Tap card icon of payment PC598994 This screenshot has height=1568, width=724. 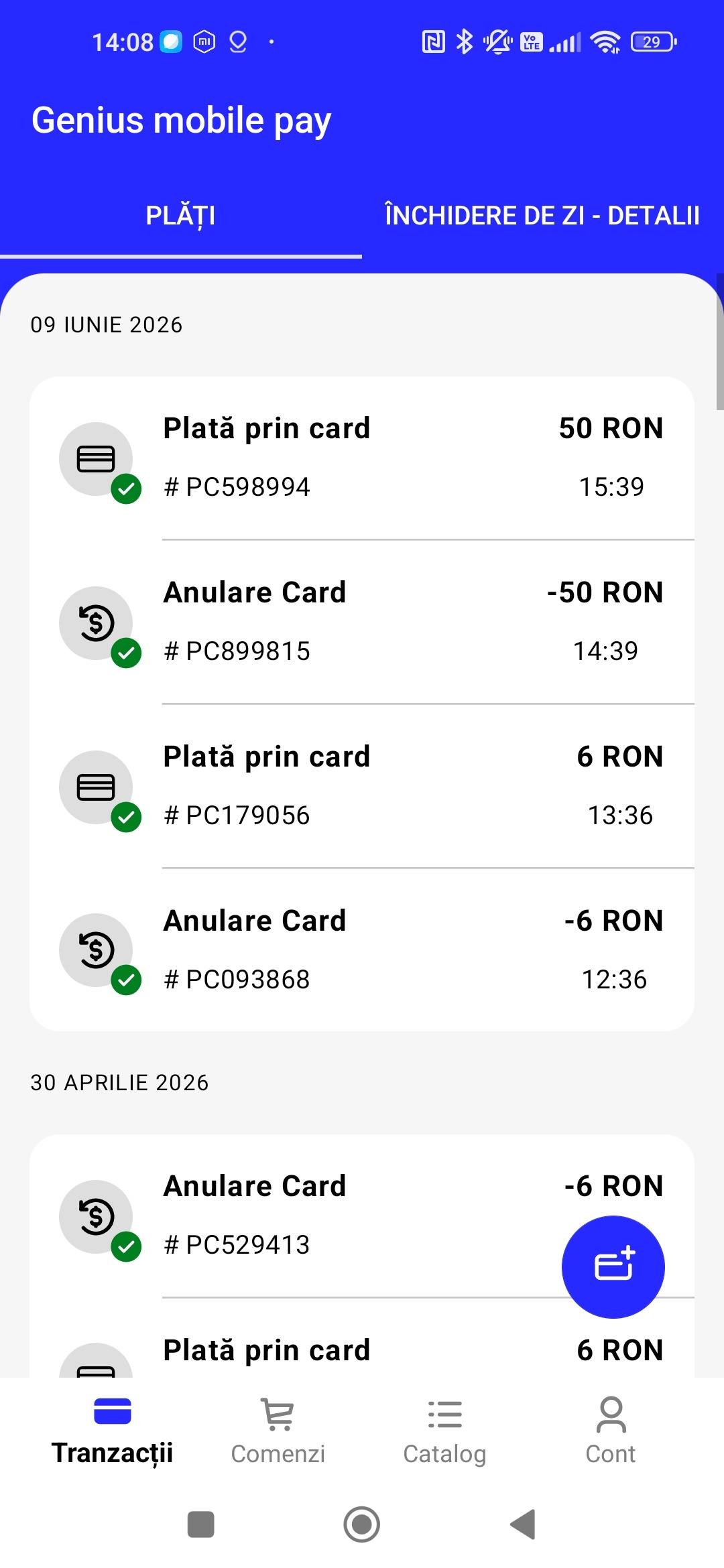coord(96,459)
